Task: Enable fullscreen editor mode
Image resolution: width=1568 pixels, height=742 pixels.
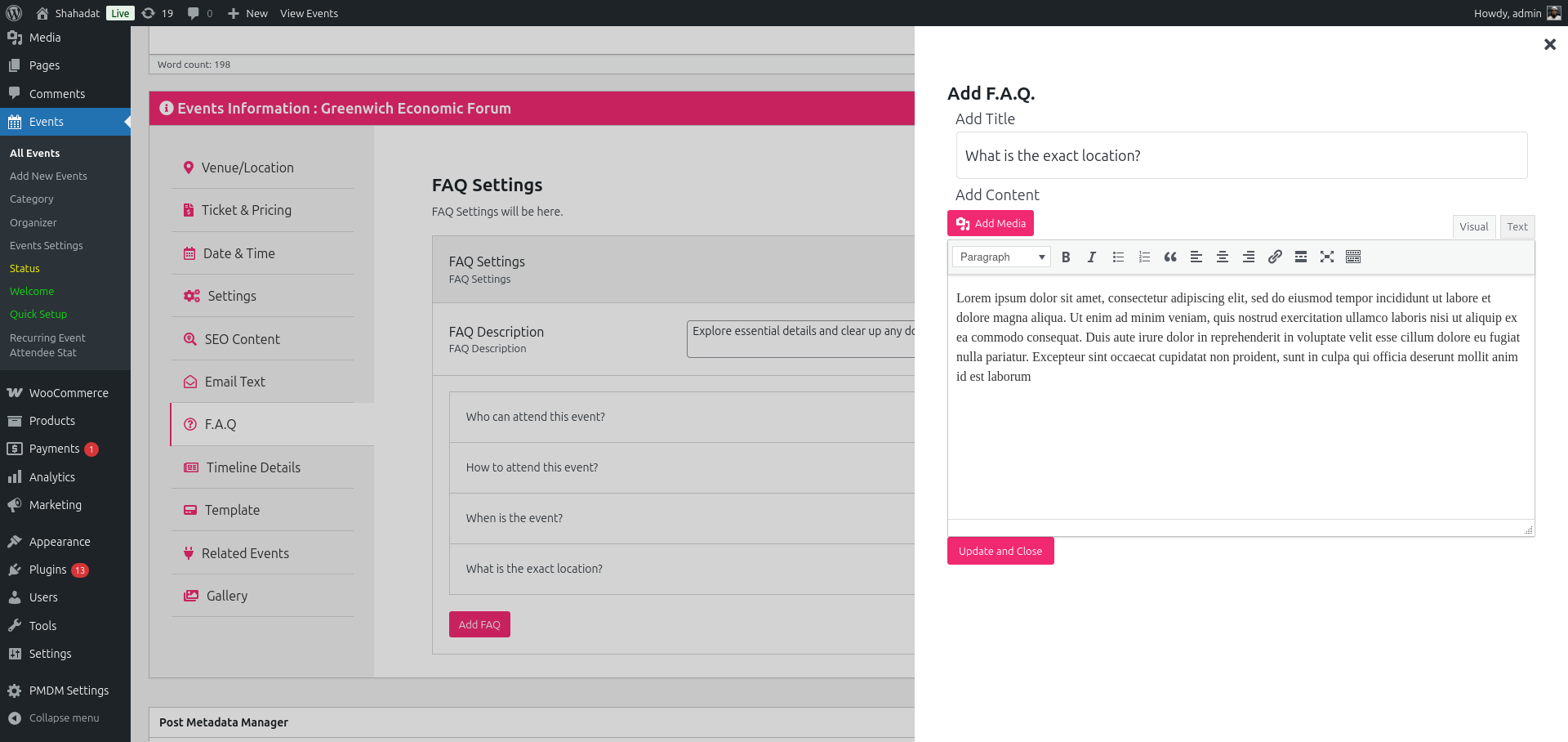Action: pyautogui.click(x=1327, y=257)
